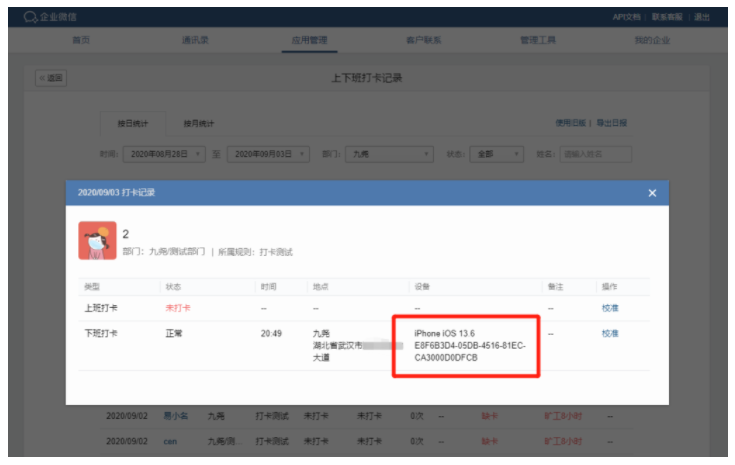
Task: Click the 上班打卡 row label
Action: tap(101, 308)
